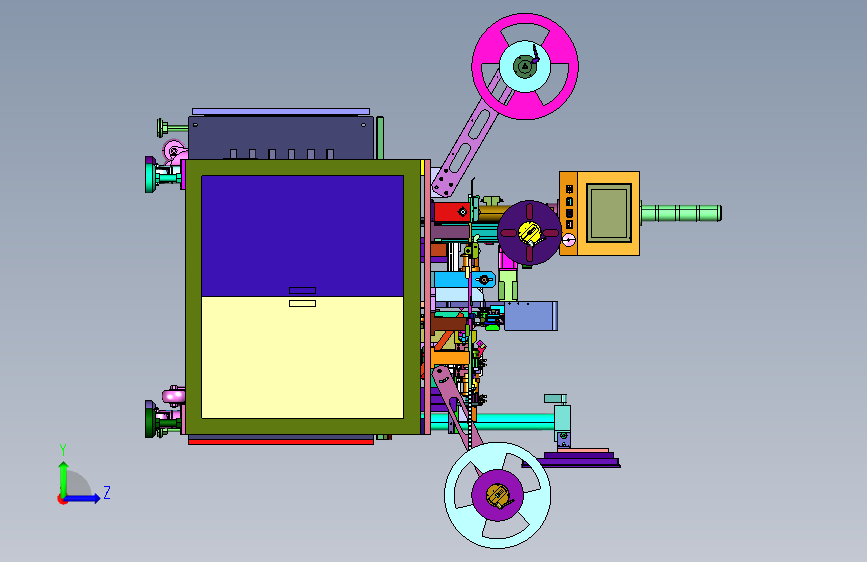Select the small handle on the yellow panel
This screenshot has height=562, width=867.
302,303
